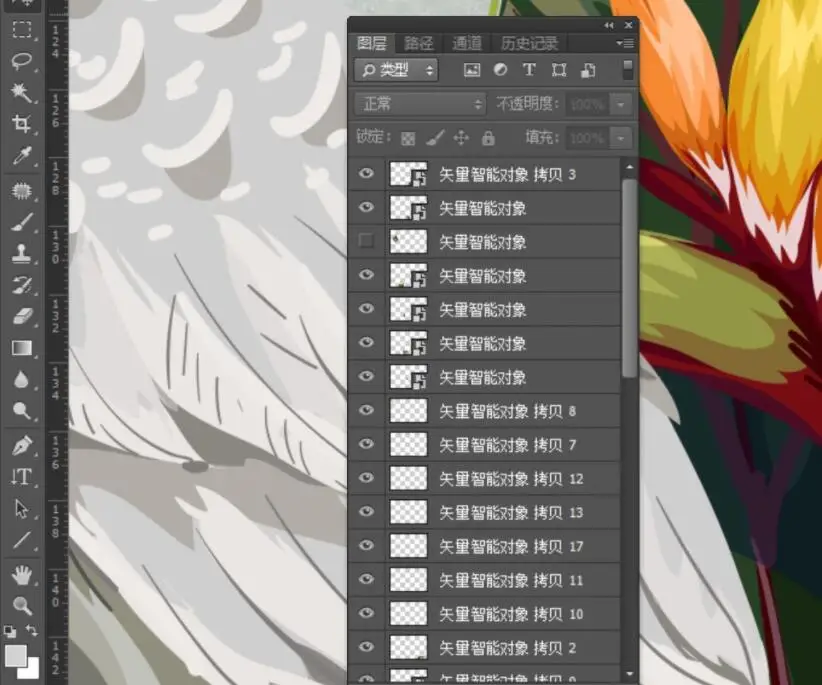Click the 填充 fill value field

tap(588, 138)
